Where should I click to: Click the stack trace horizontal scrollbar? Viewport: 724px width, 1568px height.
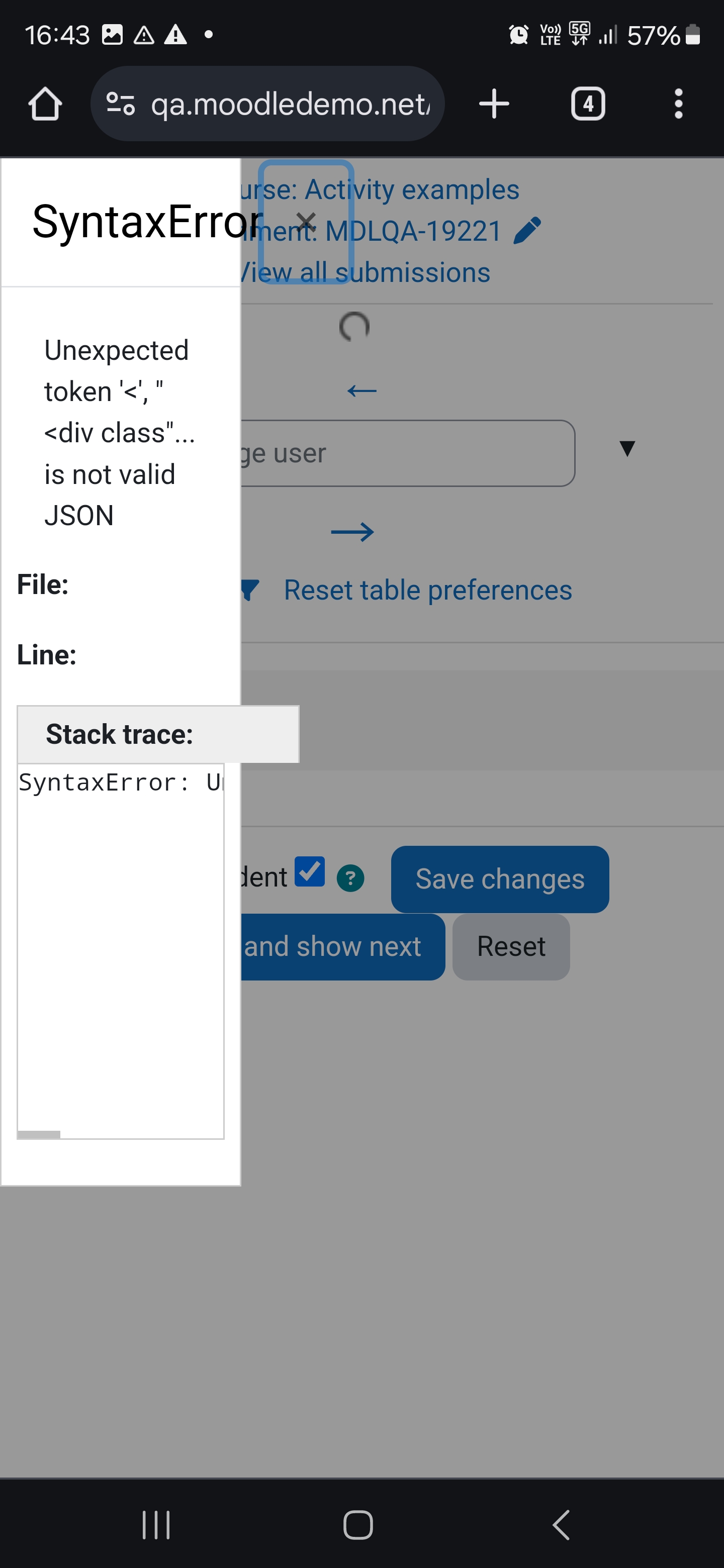tap(39, 1135)
